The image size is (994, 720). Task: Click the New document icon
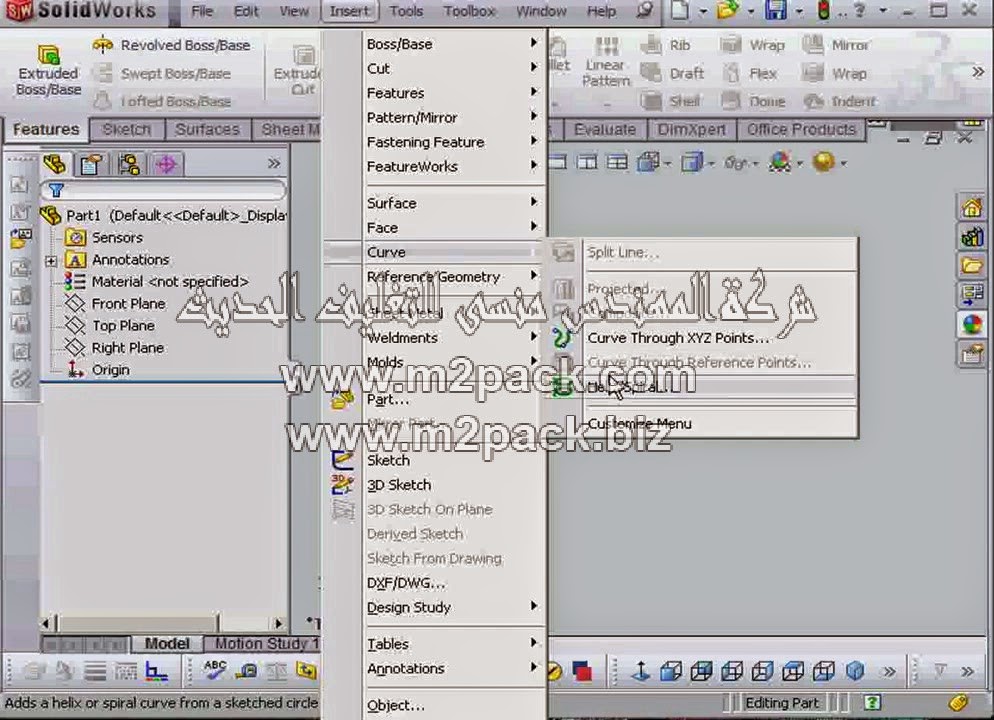680,10
